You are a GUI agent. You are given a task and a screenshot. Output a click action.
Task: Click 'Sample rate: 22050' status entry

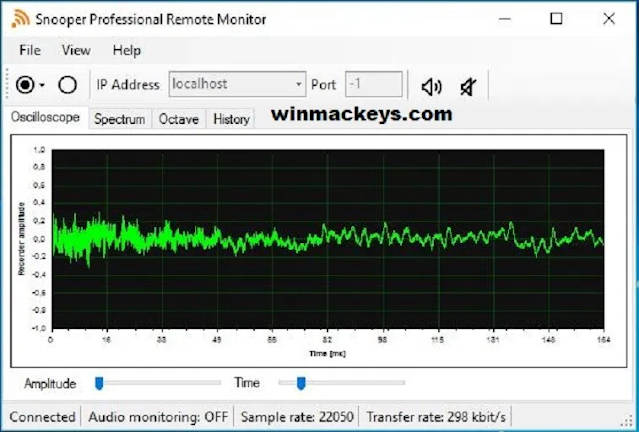click(x=297, y=417)
